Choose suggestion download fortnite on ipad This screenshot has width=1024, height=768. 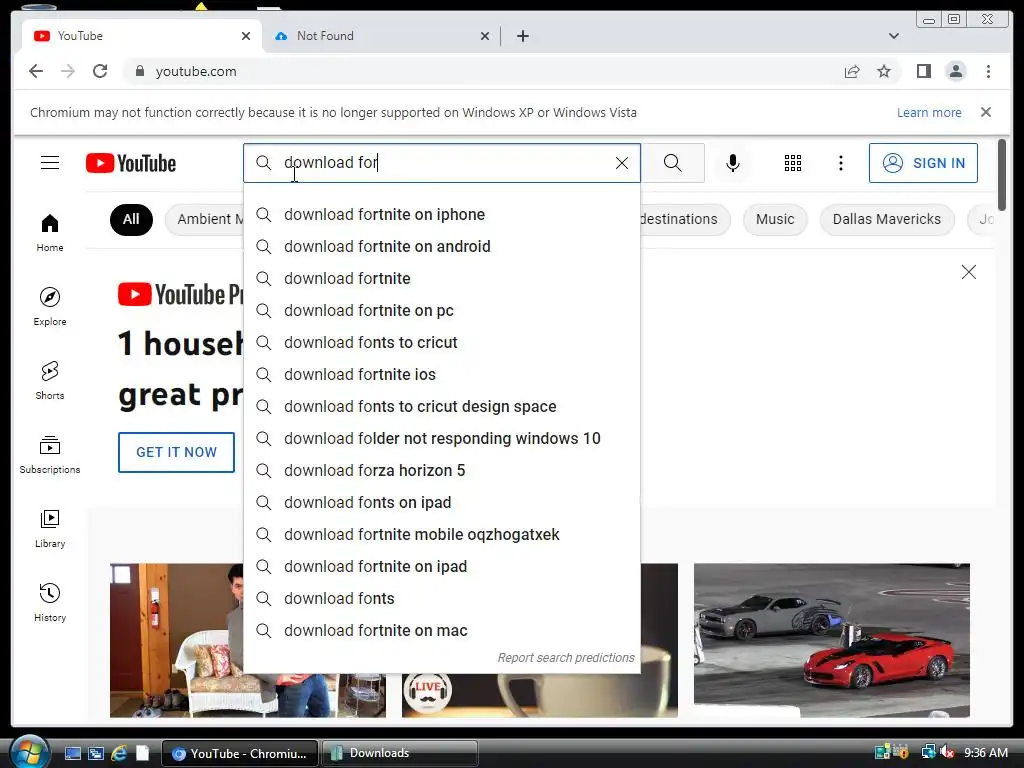pyautogui.click(x=442, y=566)
